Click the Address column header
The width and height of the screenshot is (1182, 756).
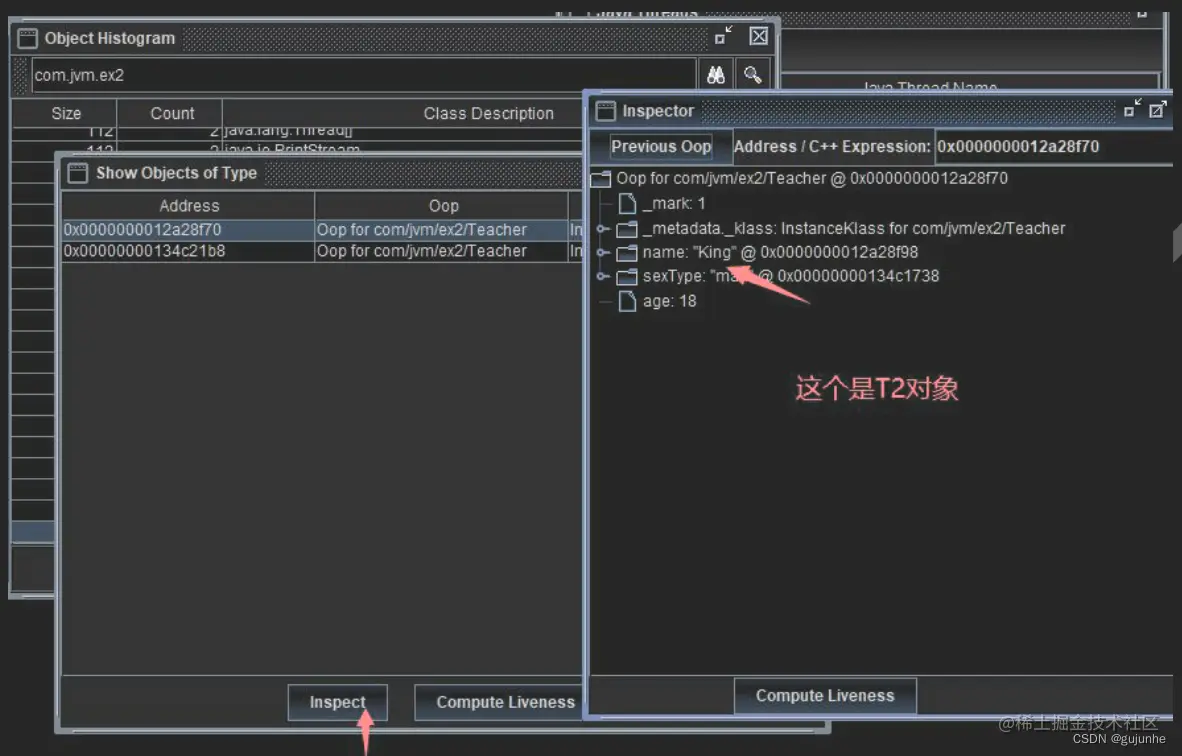[x=188, y=206]
